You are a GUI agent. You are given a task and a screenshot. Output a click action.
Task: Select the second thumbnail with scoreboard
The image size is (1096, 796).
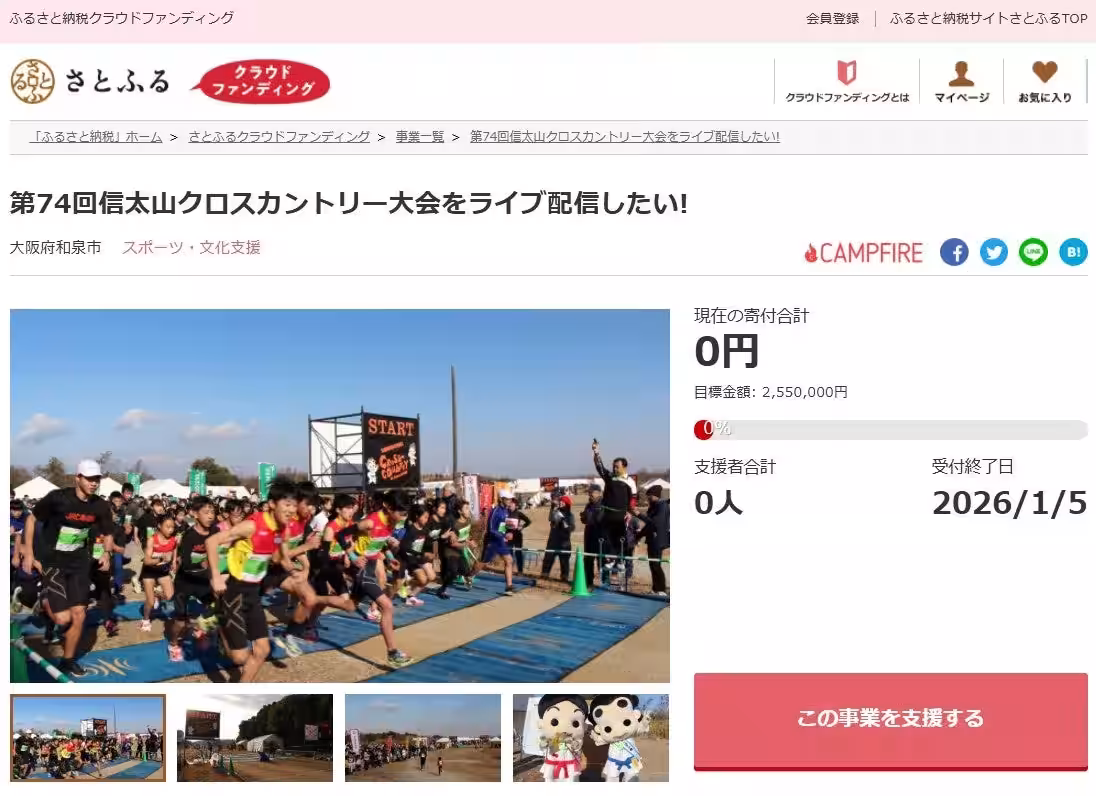click(255, 737)
